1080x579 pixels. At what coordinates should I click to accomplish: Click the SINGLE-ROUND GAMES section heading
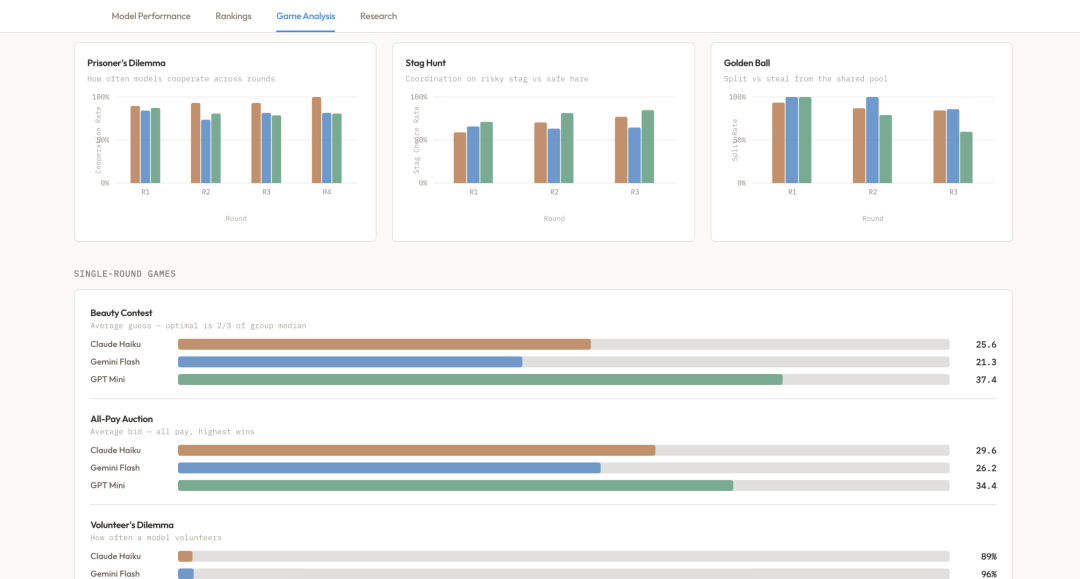tap(125, 274)
